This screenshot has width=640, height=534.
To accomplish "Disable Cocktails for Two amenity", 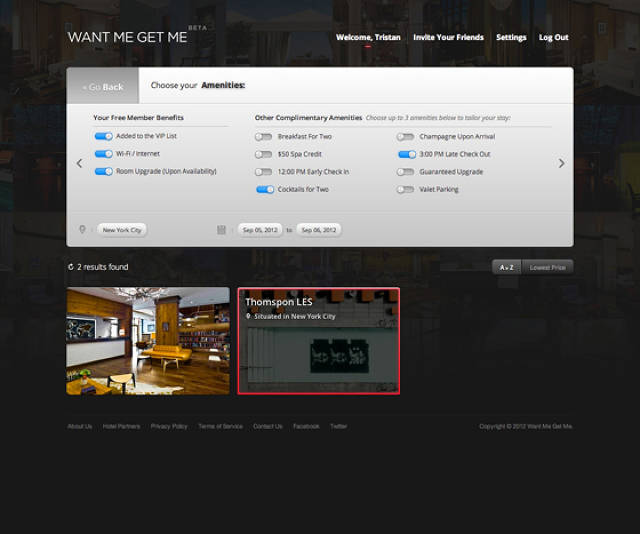I will point(265,189).
